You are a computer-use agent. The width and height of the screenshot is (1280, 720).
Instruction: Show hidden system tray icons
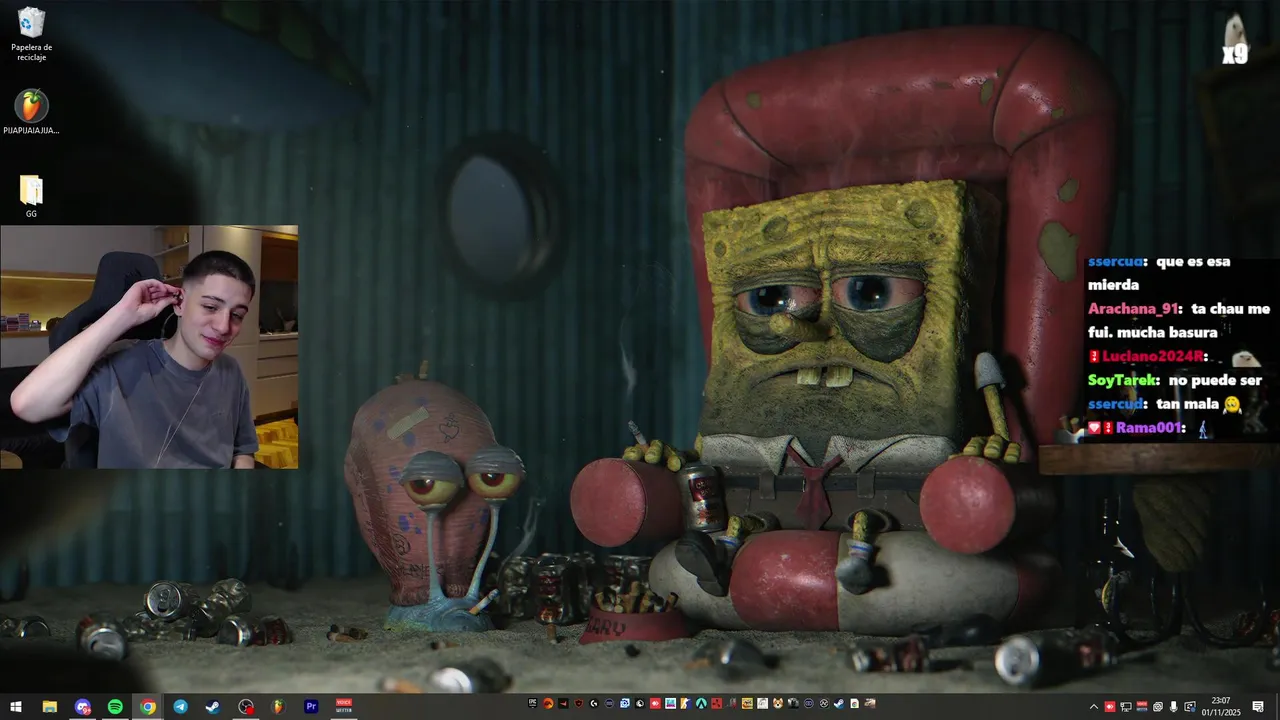pyautogui.click(x=1094, y=707)
